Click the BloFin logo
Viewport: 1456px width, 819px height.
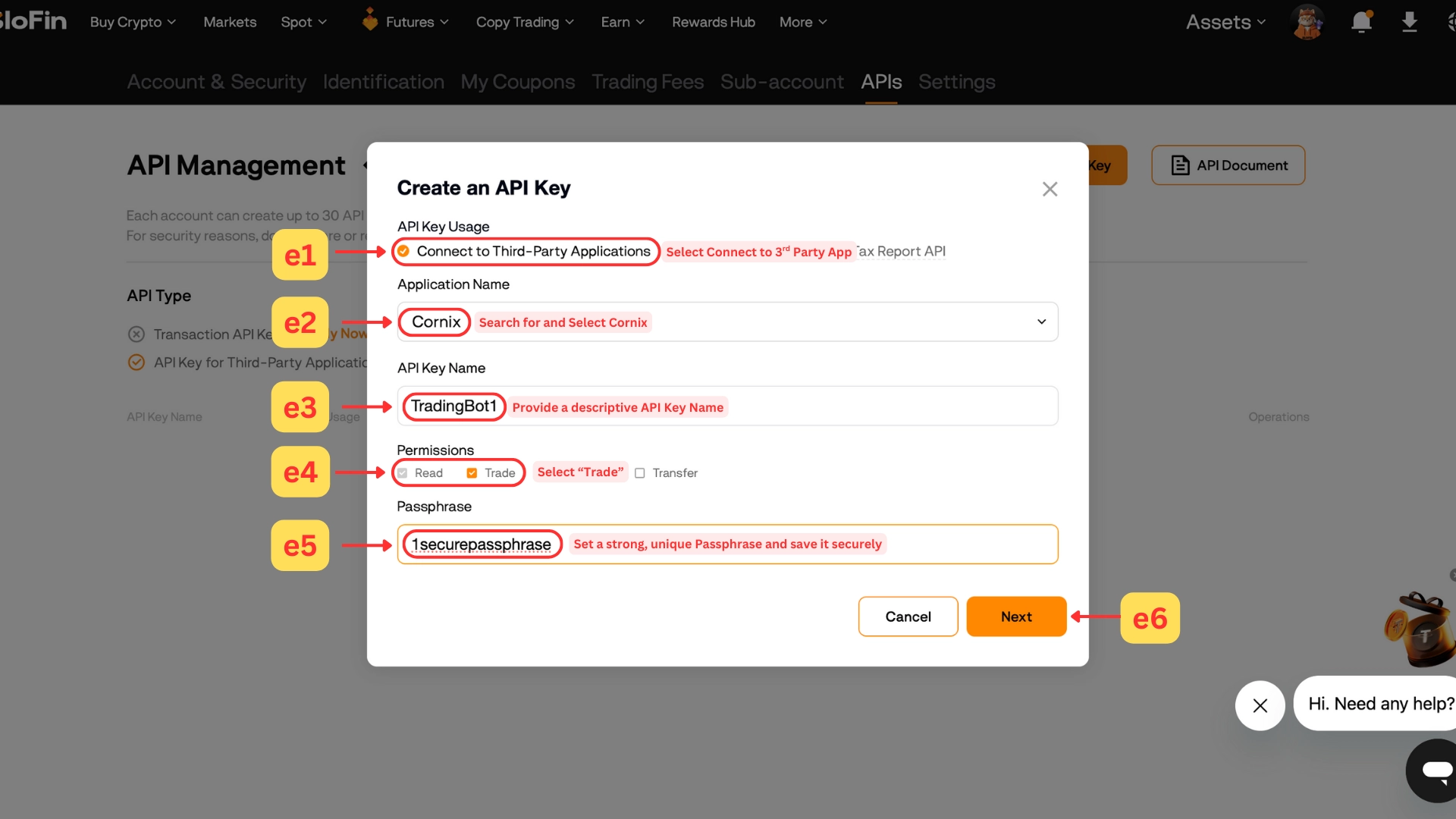click(x=33, y=20)
